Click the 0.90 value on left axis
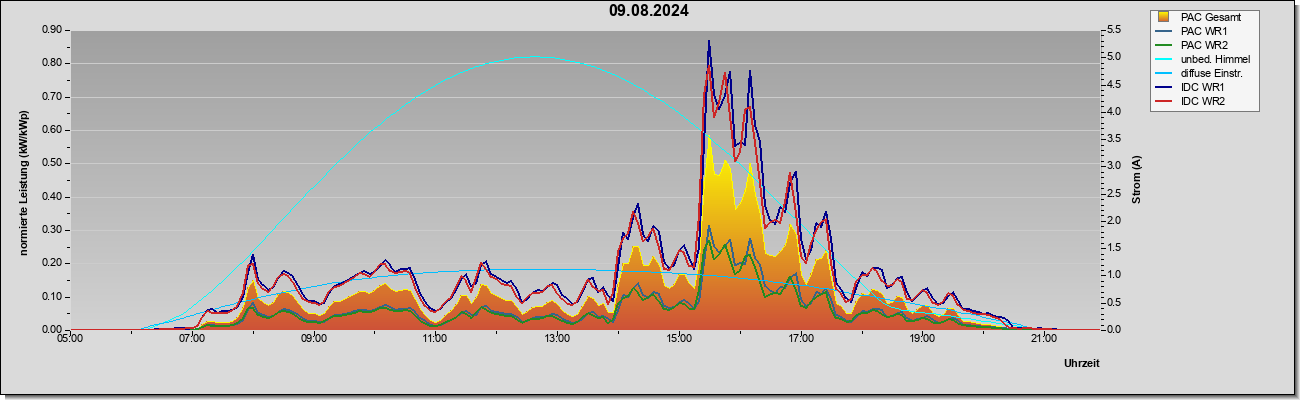 52,30
